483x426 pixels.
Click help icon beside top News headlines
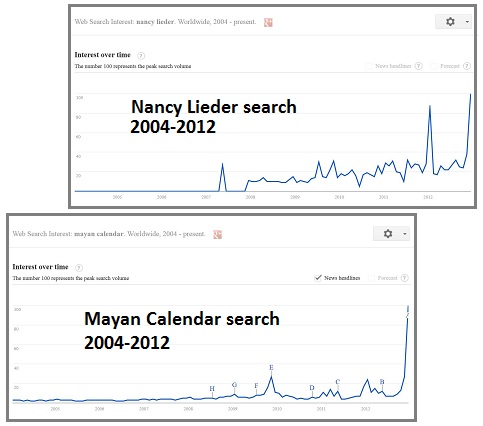[419, 66]
